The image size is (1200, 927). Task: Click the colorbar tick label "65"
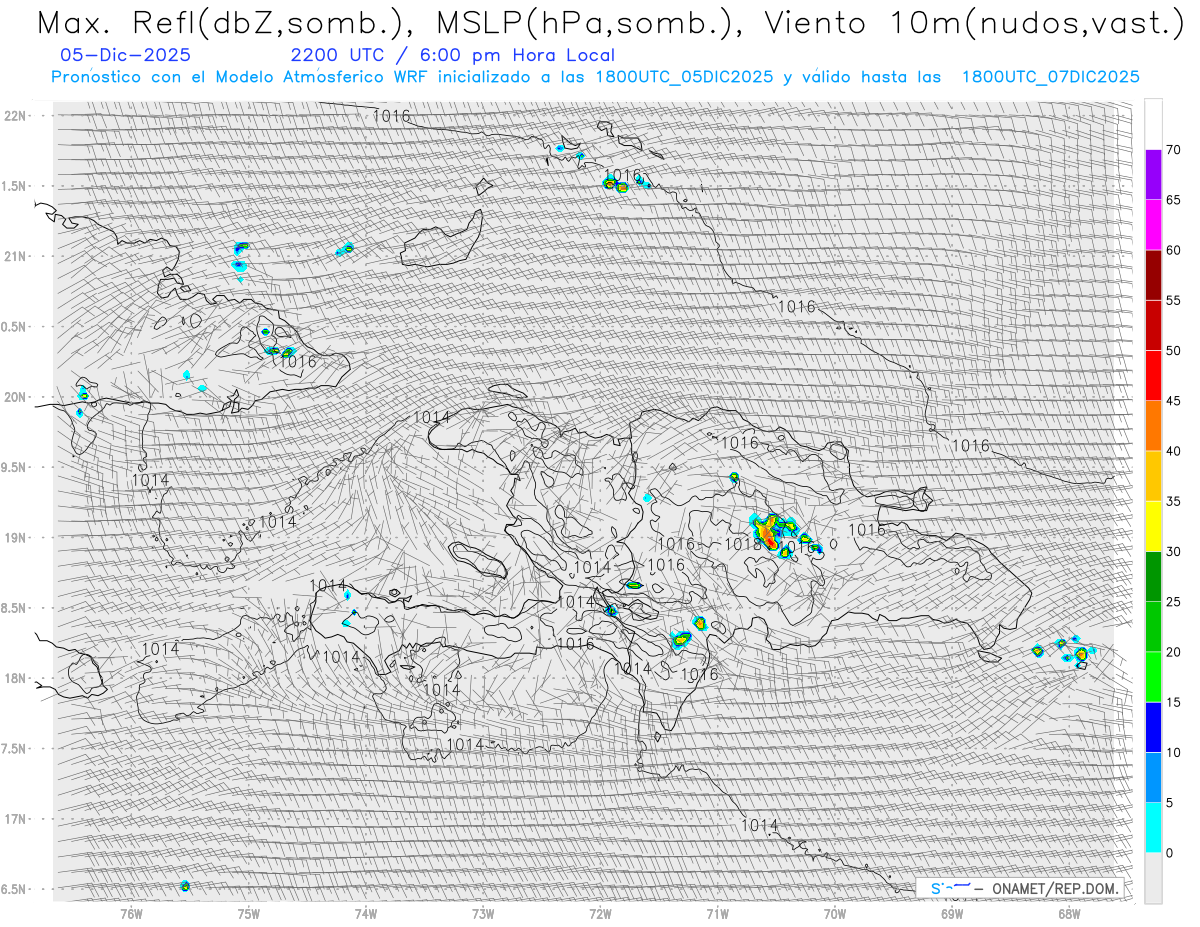pyautogui.click(x=1173, y=200)
